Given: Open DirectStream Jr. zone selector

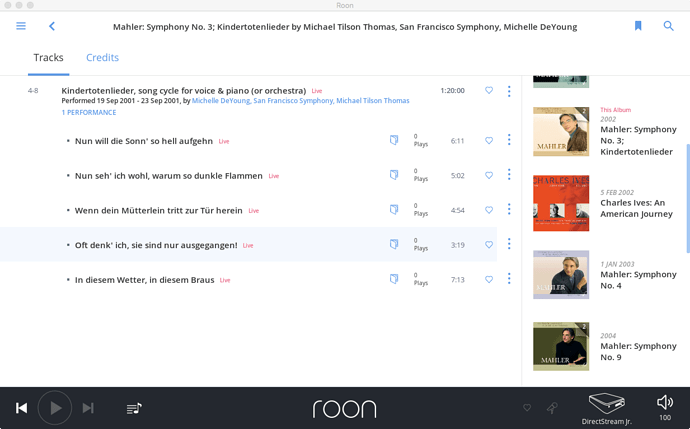Looking at the screenshot, I should (607, 409).
